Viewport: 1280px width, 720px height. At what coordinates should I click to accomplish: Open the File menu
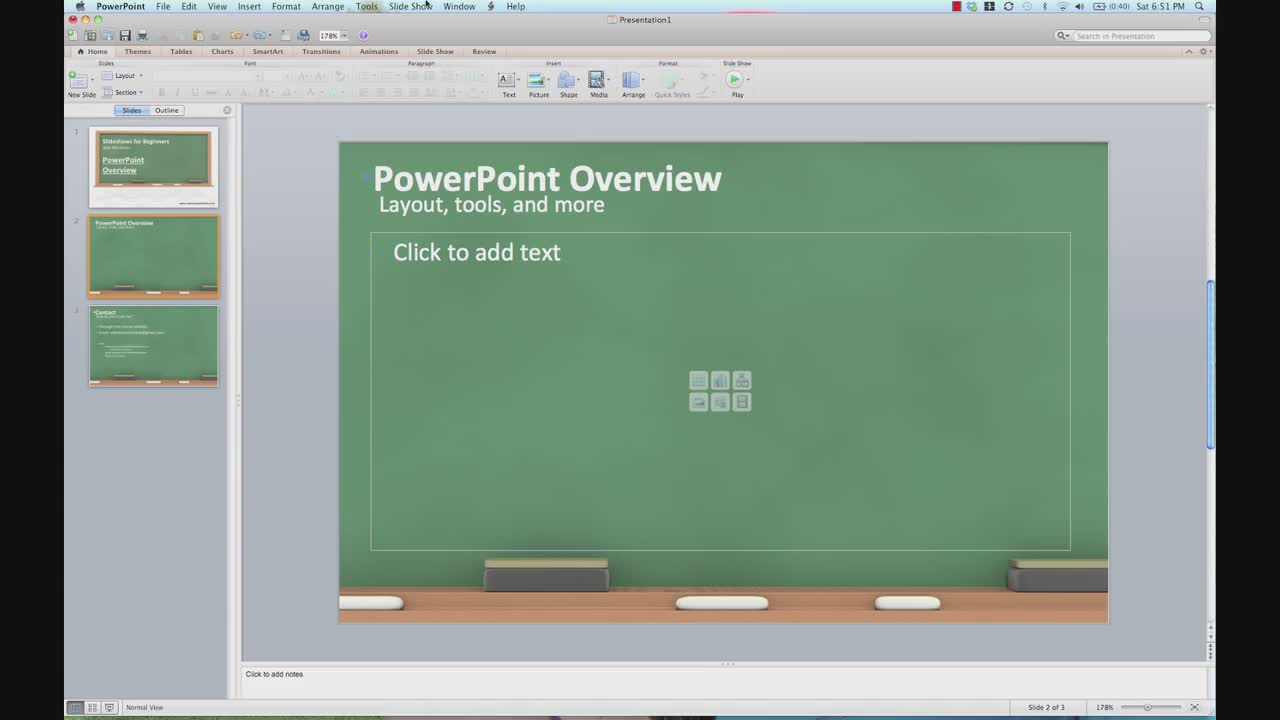(163, 6)
